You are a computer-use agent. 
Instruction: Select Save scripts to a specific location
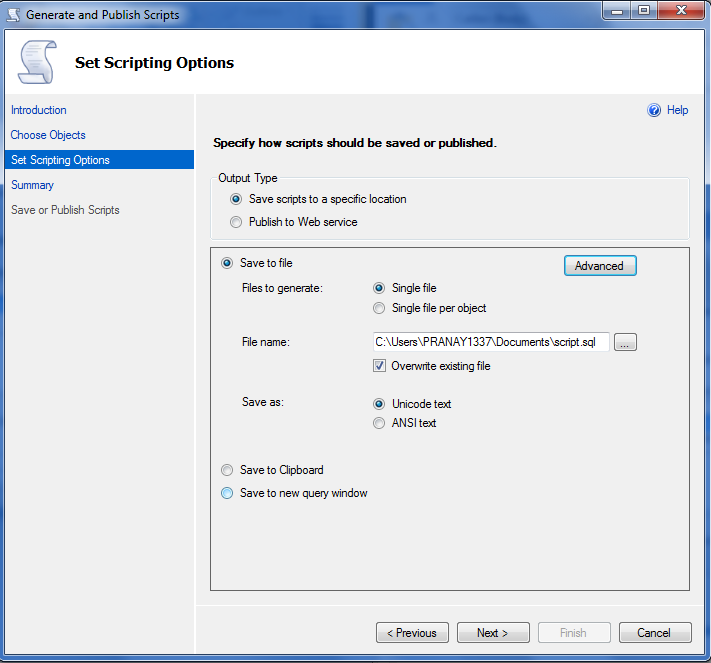pyautogui.click(x=236, y=199)
